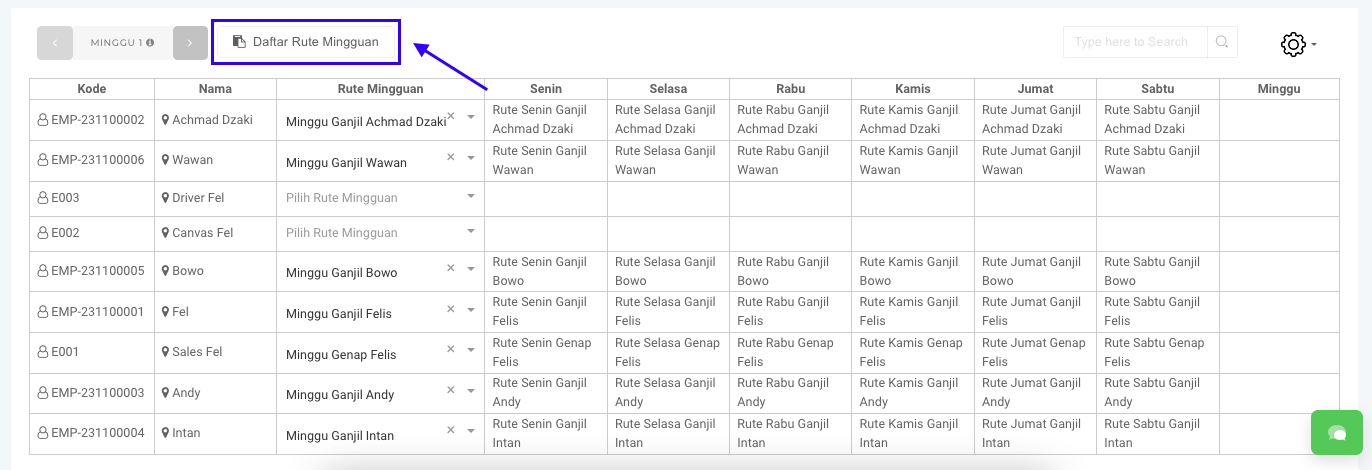
Task: Open Daftar Rute Mingguan
Action: (x=306, y=42)
